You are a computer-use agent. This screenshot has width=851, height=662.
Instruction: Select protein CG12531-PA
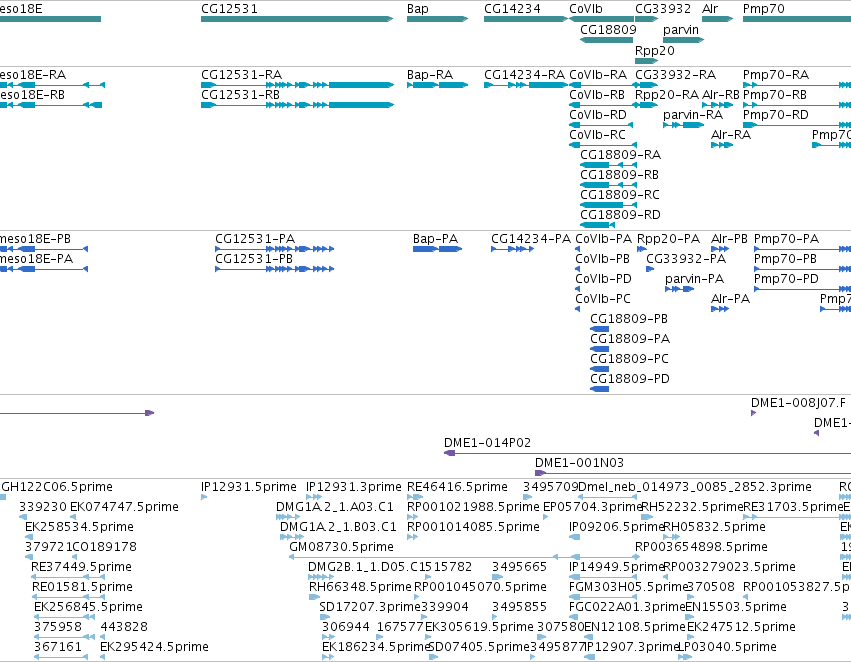pyautogui.click(x=275, y=249)
